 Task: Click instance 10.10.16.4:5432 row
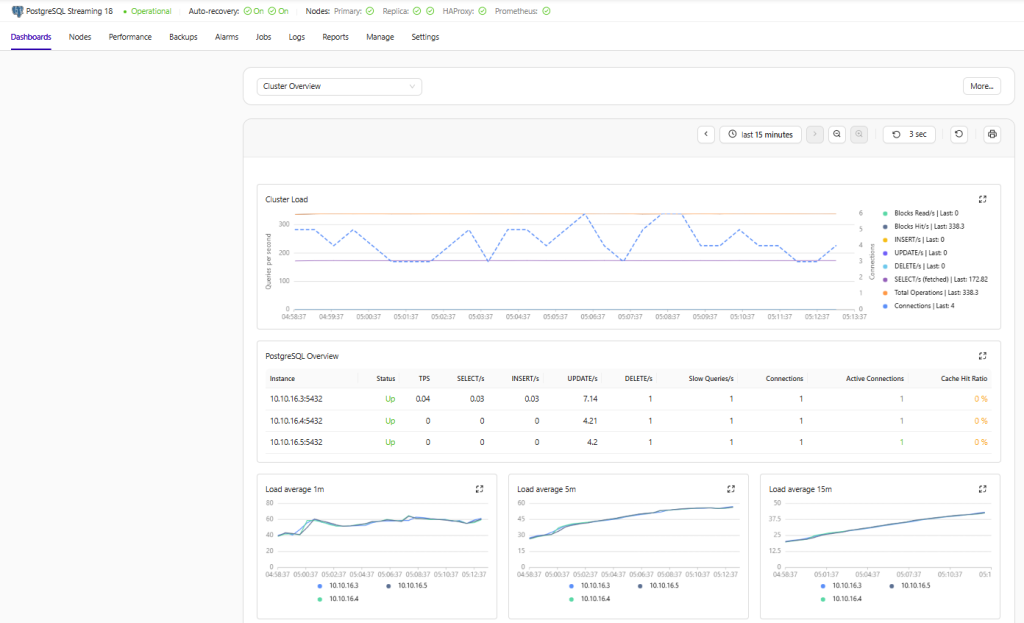click(x=628, y=421)
